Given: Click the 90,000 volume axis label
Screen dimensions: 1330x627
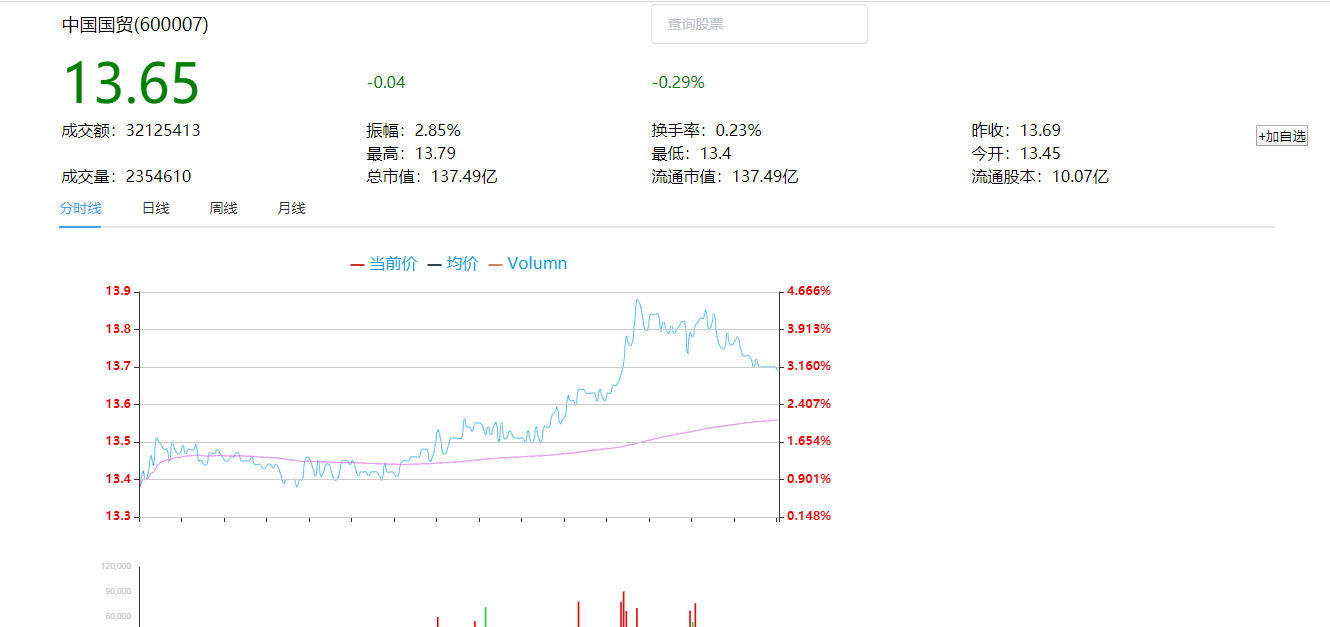Looking at the screenshot, I should pos(119,591).
